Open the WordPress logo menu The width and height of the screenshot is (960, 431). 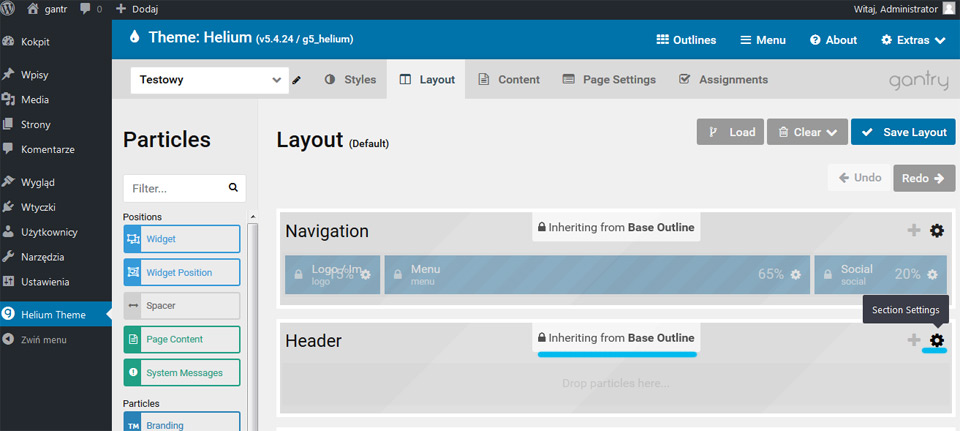[9, 9]
